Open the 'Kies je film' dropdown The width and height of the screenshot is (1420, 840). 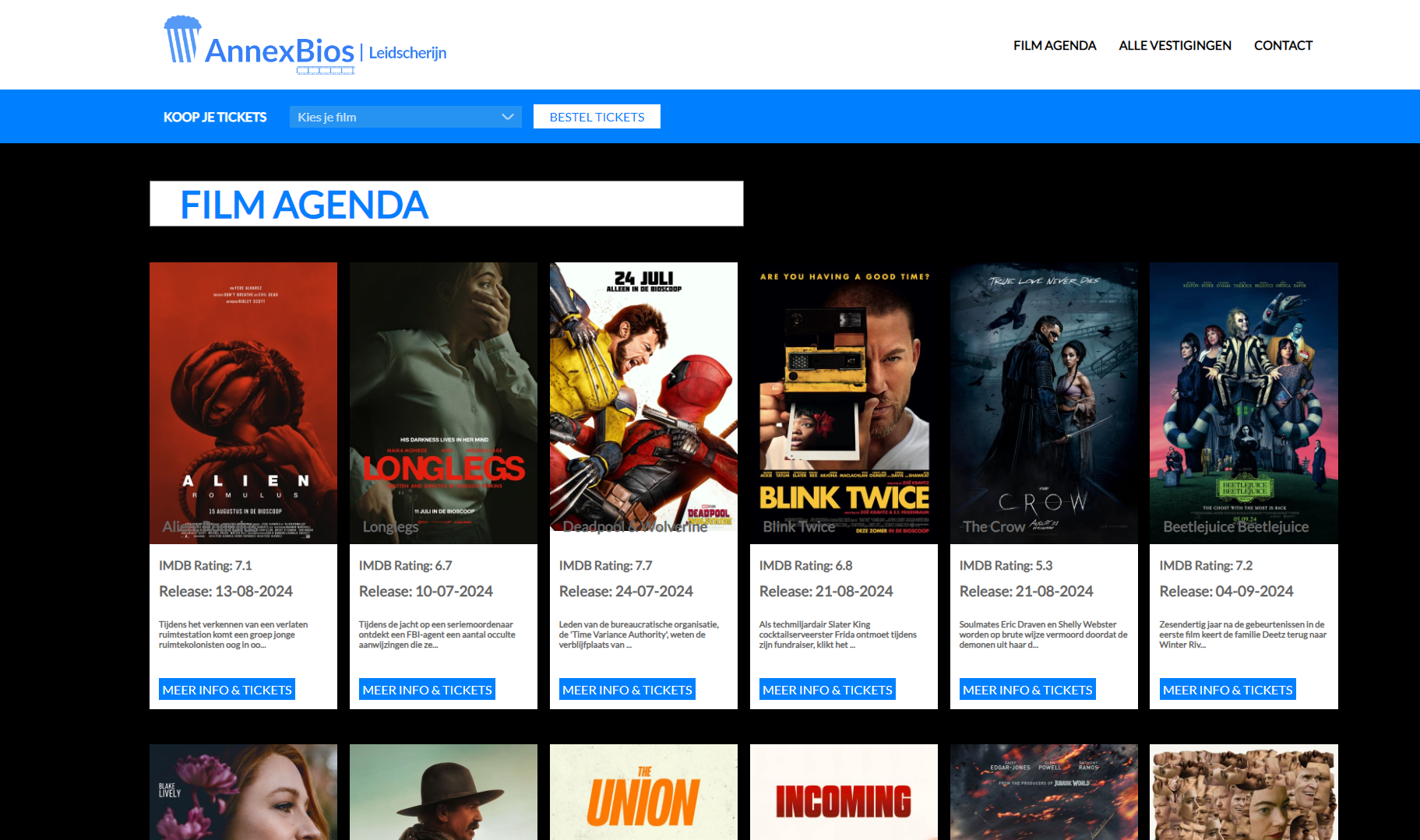tap(405, 117)
